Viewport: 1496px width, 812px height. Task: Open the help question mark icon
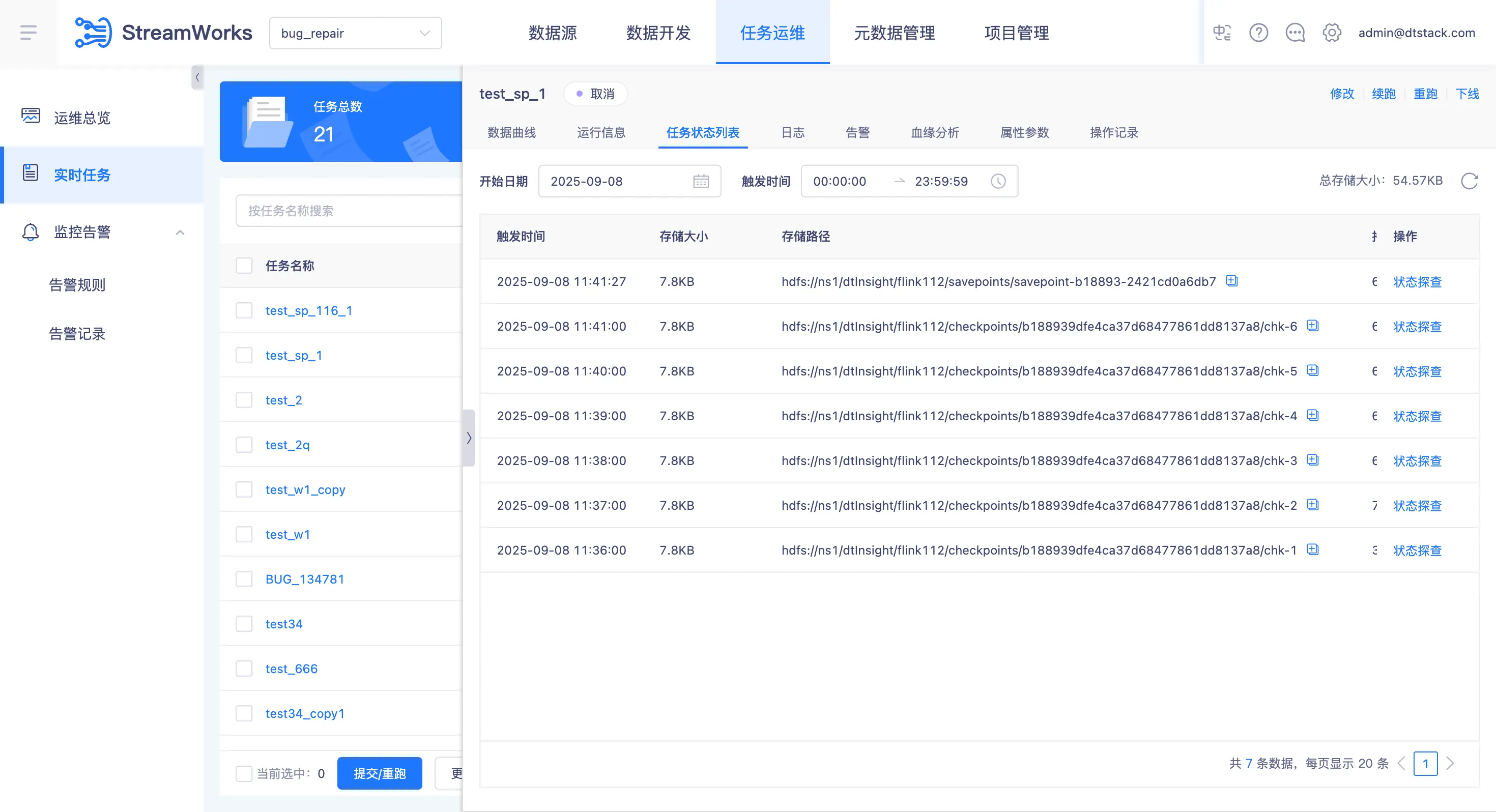pyautogui.click(x=1258, y=33)
